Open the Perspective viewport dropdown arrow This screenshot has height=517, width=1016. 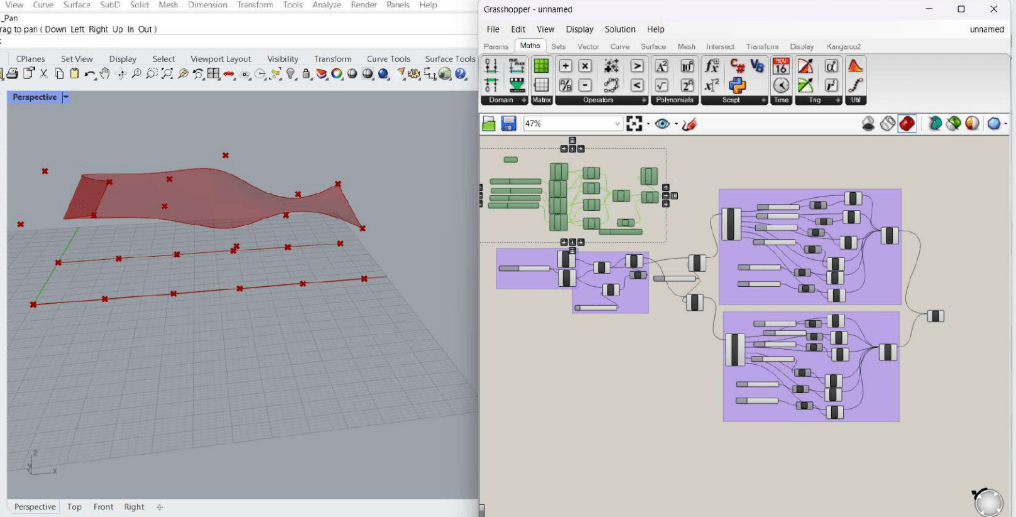[x=66, y=97]
